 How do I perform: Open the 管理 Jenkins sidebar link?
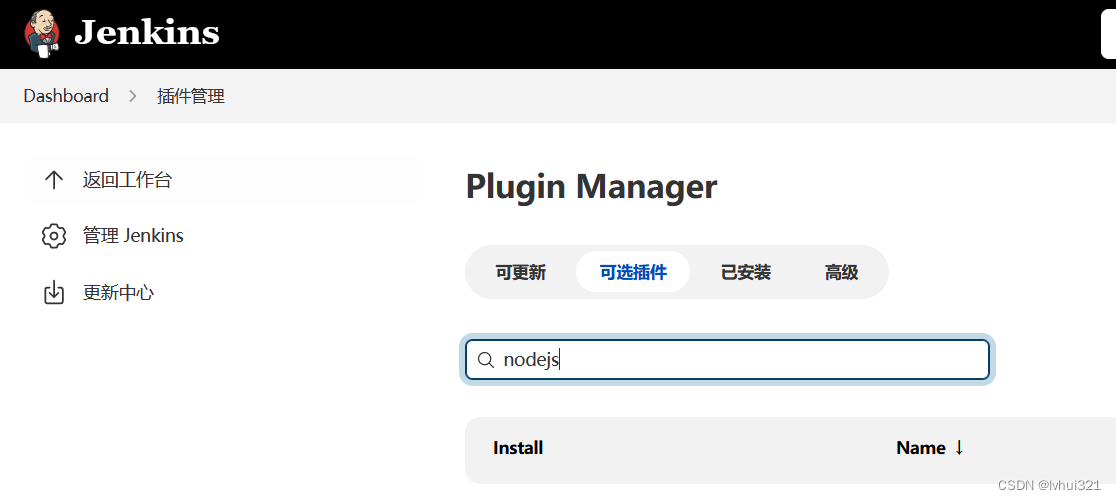pyautogui.click(x=133, y=236)
